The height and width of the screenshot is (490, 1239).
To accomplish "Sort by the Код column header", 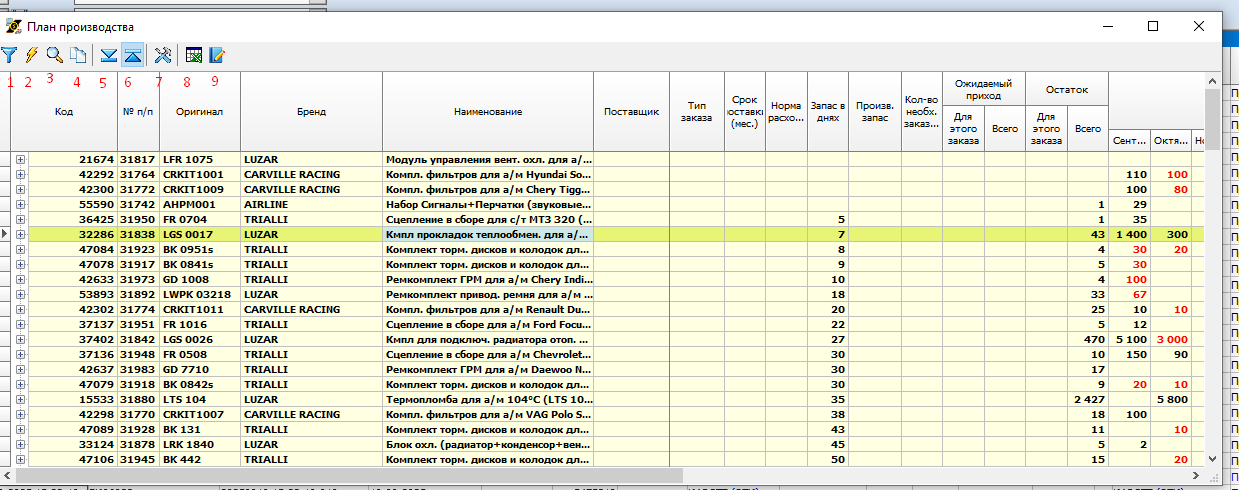I will pos(63,112).
